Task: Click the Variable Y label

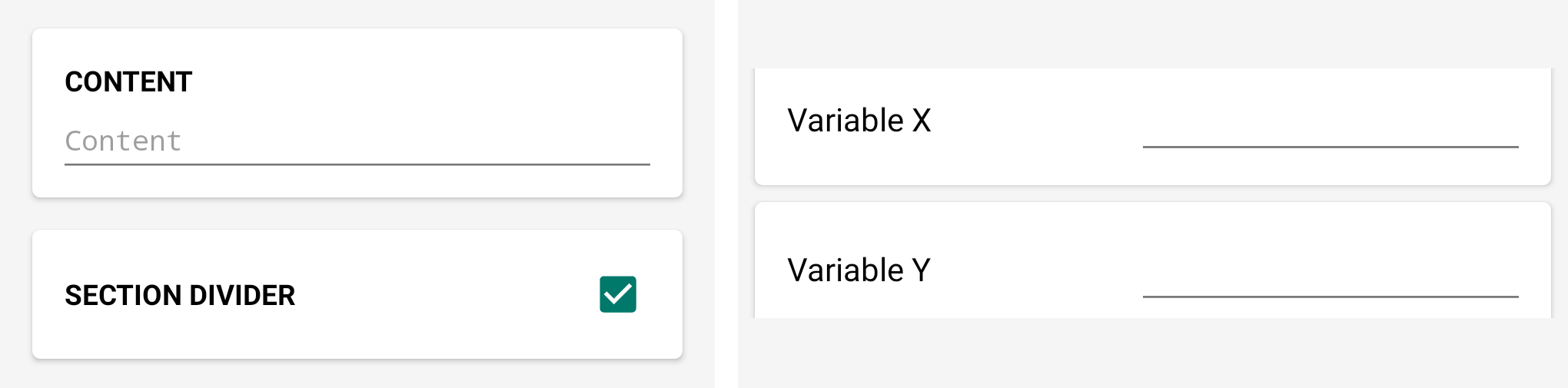Action: pos(859,270)
